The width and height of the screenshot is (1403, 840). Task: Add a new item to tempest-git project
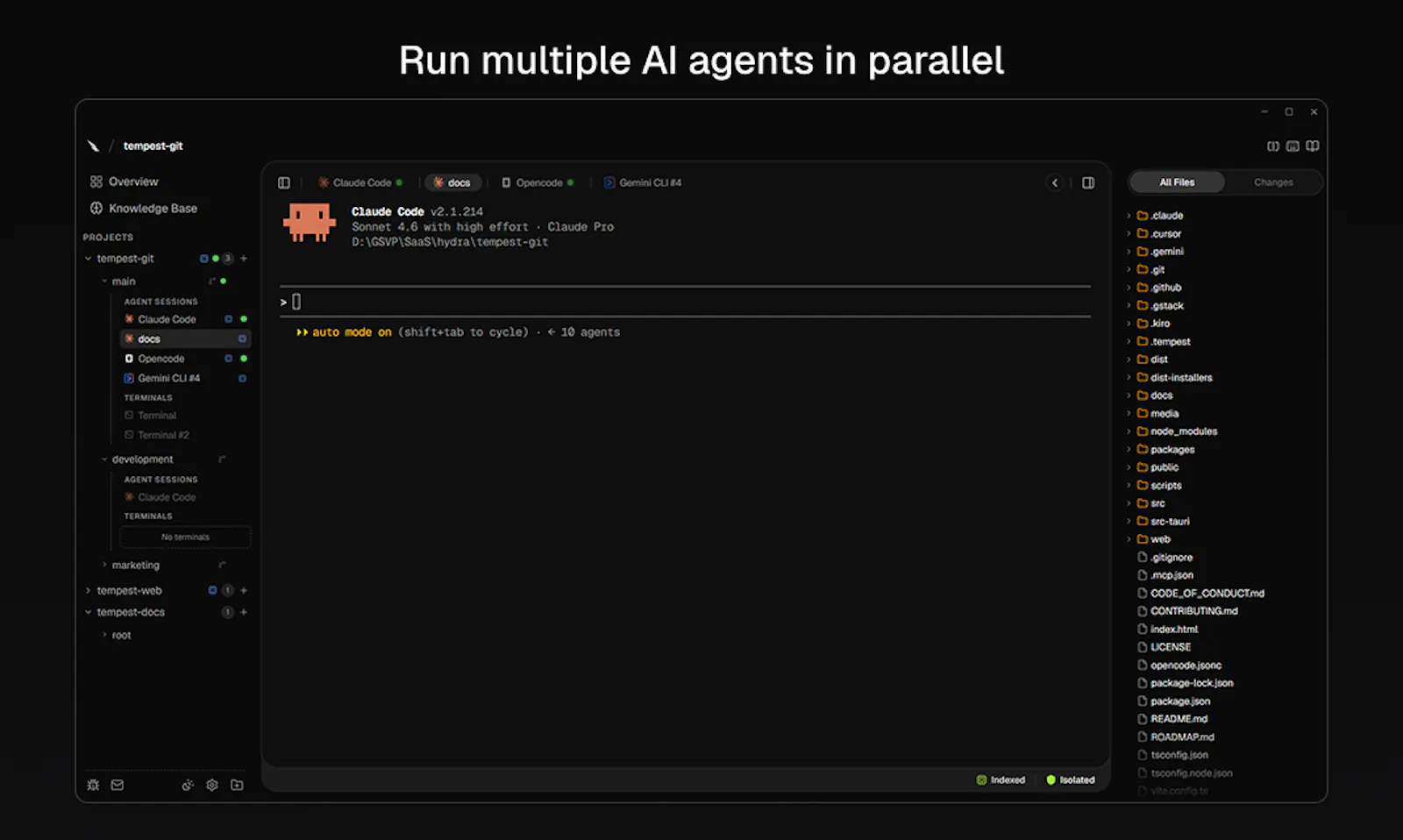(x=244, y=259)
